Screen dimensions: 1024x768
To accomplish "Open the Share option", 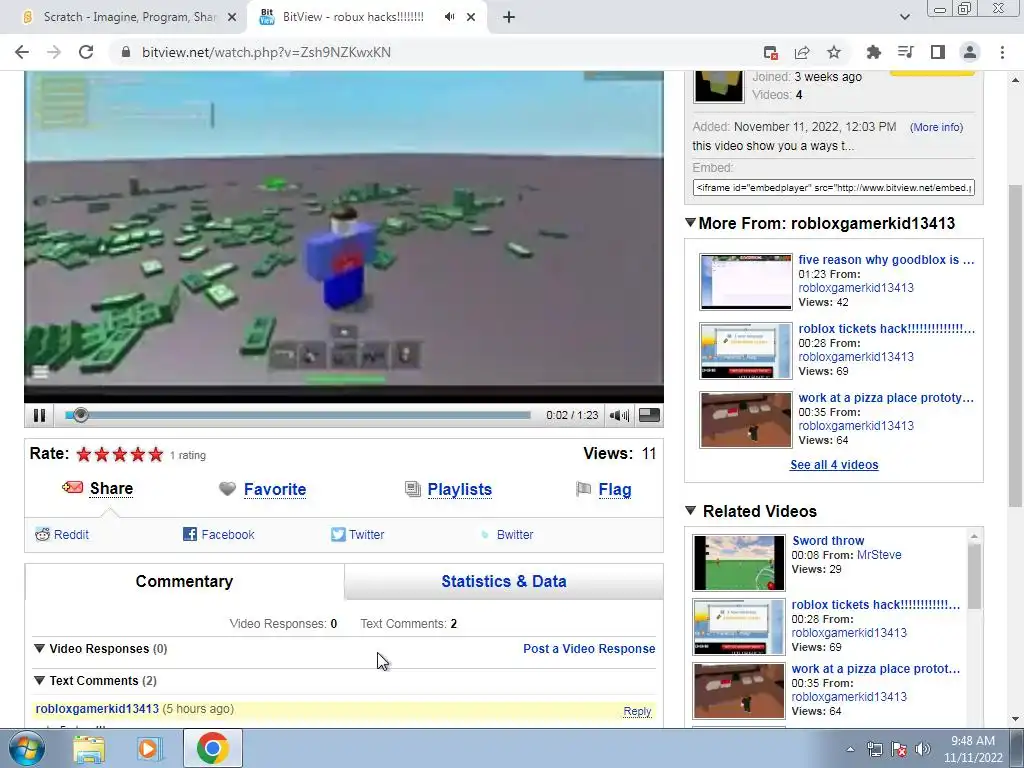I will (111, 488).
